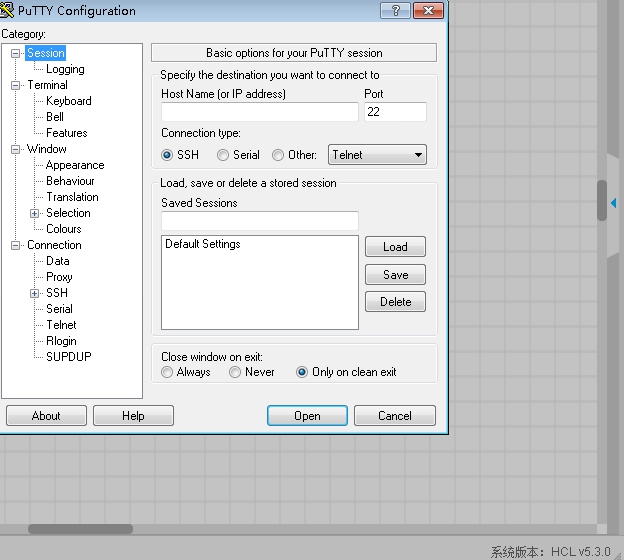Image resolution: width=624 pixels, height=560 pixels.
Task: Open the Telnet protocol dropdown
Action: [377, 155]
